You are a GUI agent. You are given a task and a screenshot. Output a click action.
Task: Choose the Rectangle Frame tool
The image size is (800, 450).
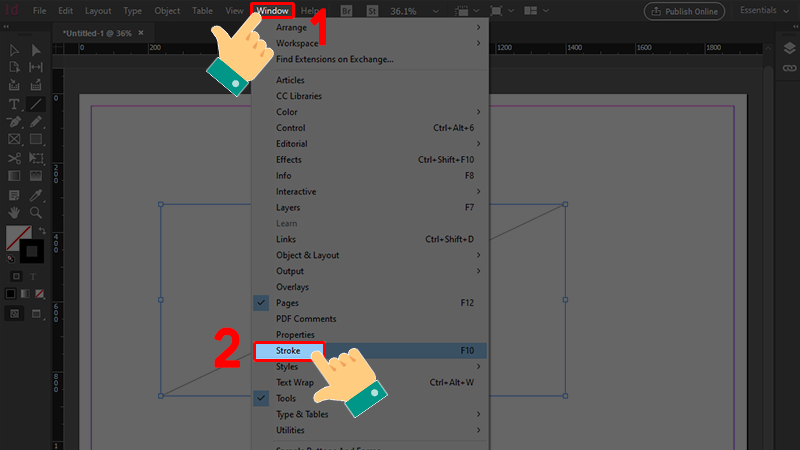click(x=14, y=139)
